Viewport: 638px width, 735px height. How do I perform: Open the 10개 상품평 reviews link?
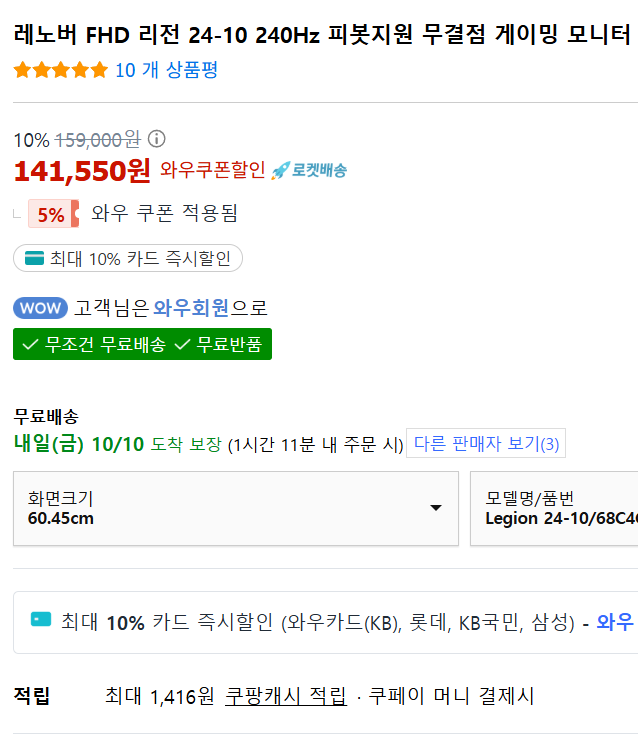pyautogui.click(x=166, y=70)
